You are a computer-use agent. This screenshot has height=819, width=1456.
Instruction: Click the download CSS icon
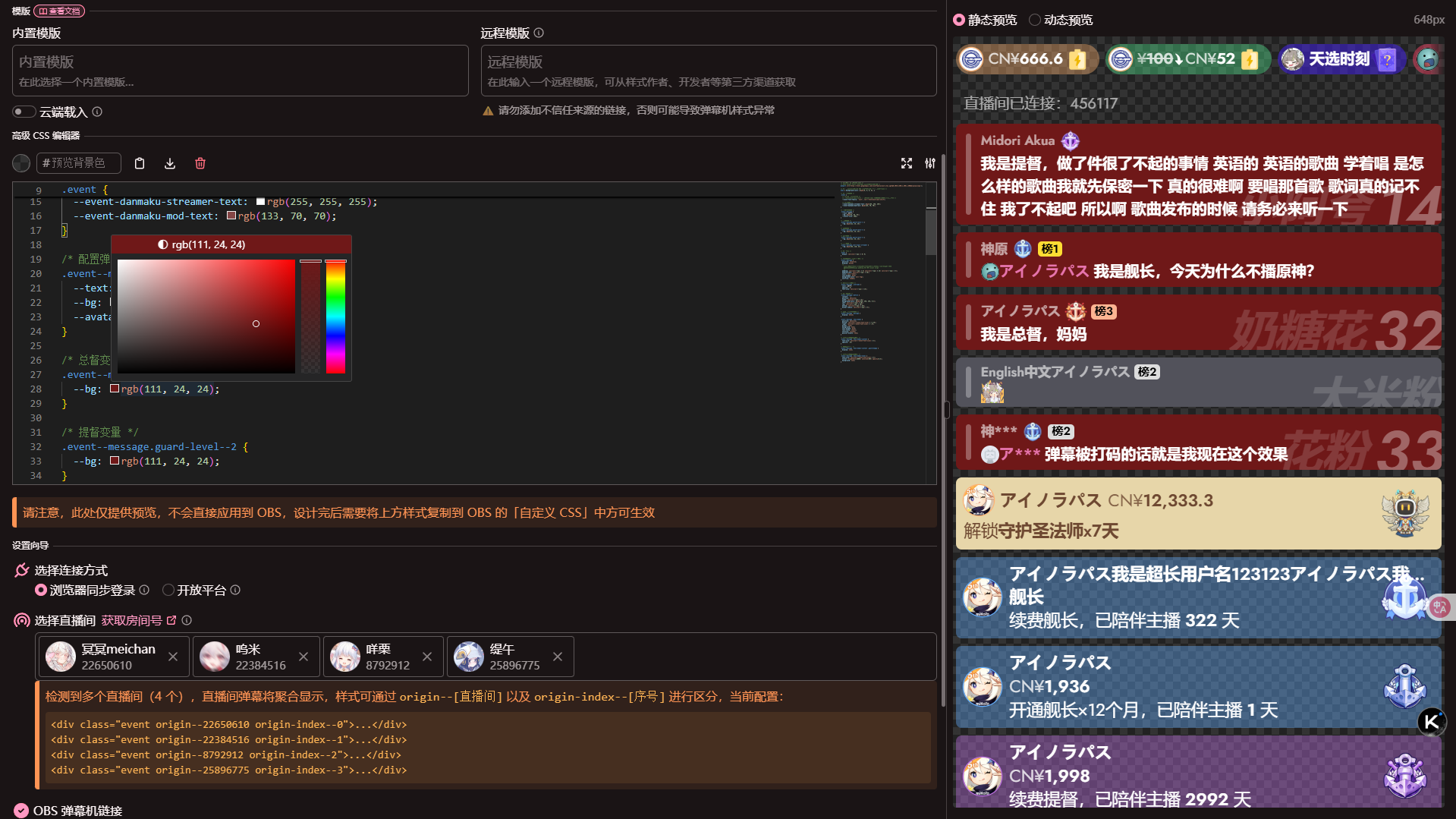[170, 163]
